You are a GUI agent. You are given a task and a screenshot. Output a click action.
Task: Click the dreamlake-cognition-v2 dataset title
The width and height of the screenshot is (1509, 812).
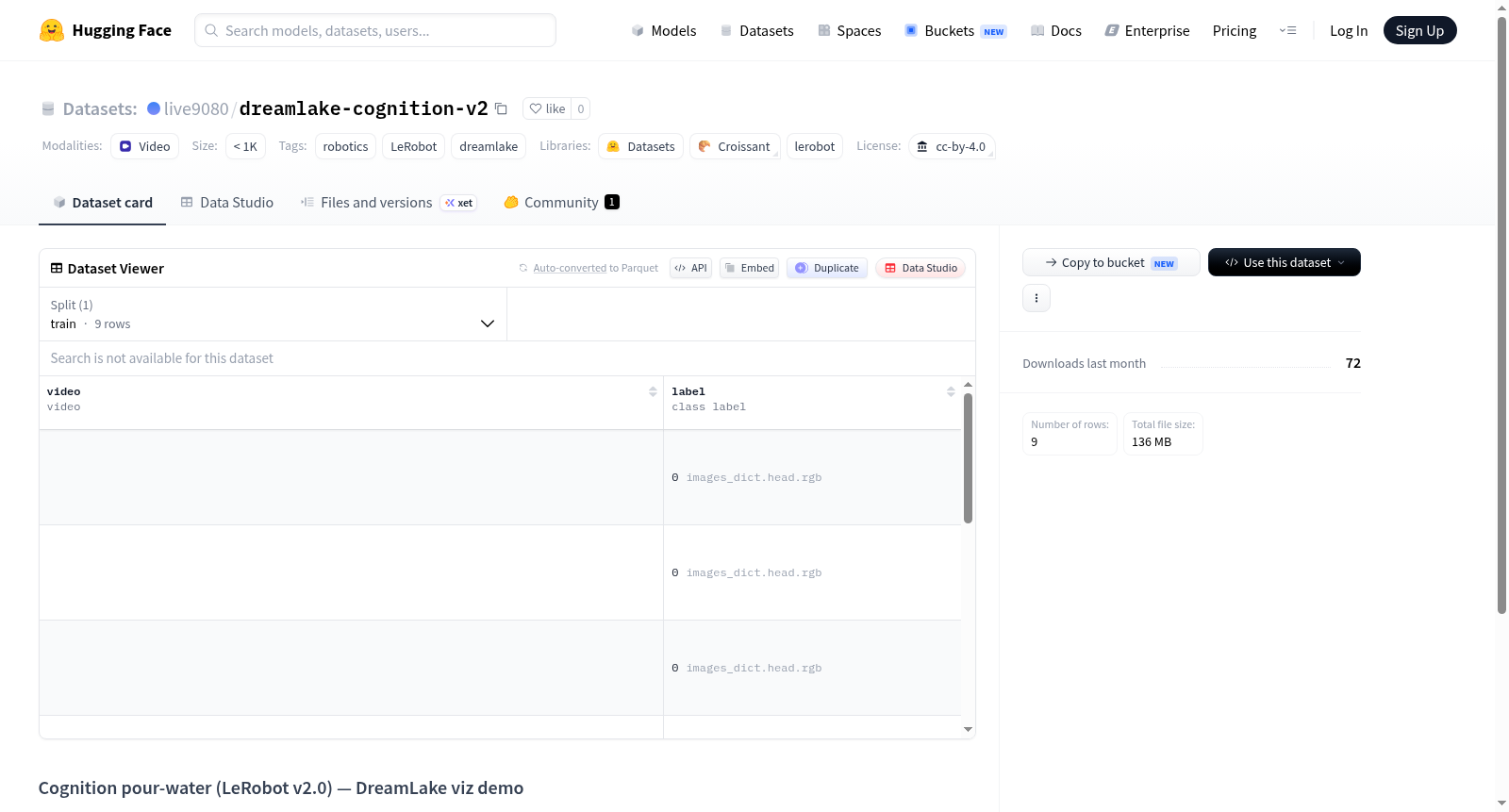pos(364,108)
